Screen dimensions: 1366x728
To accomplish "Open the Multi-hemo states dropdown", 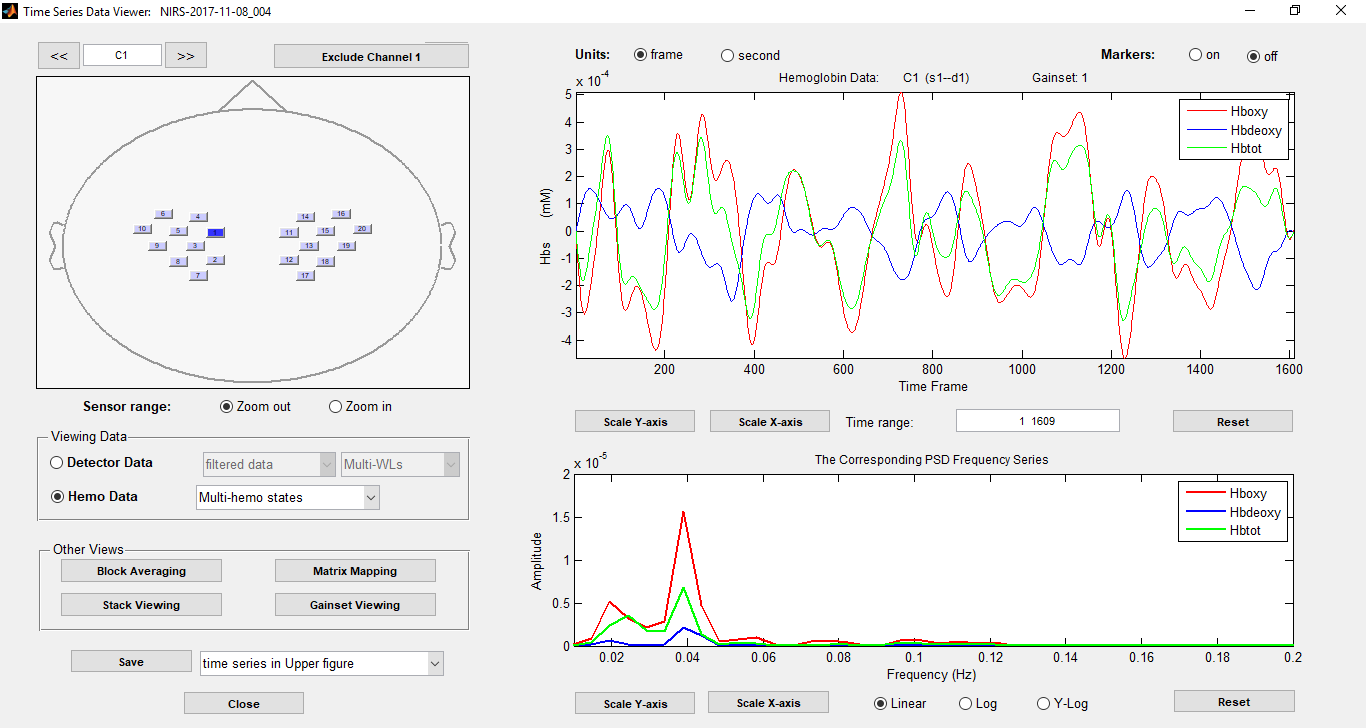I will coord(370,497).
